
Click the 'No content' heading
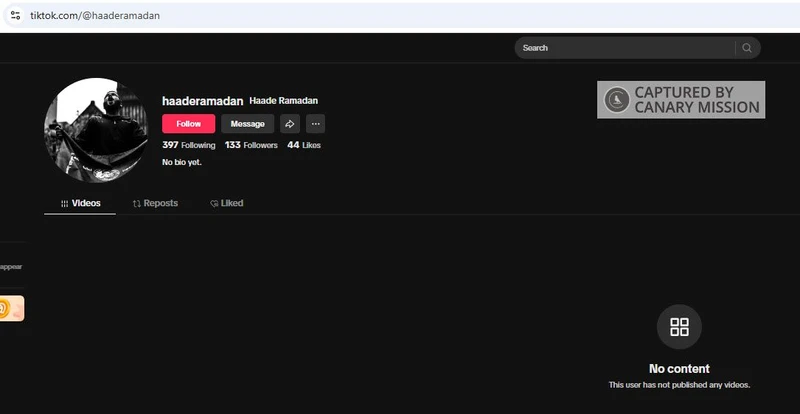tap(679, 369)
